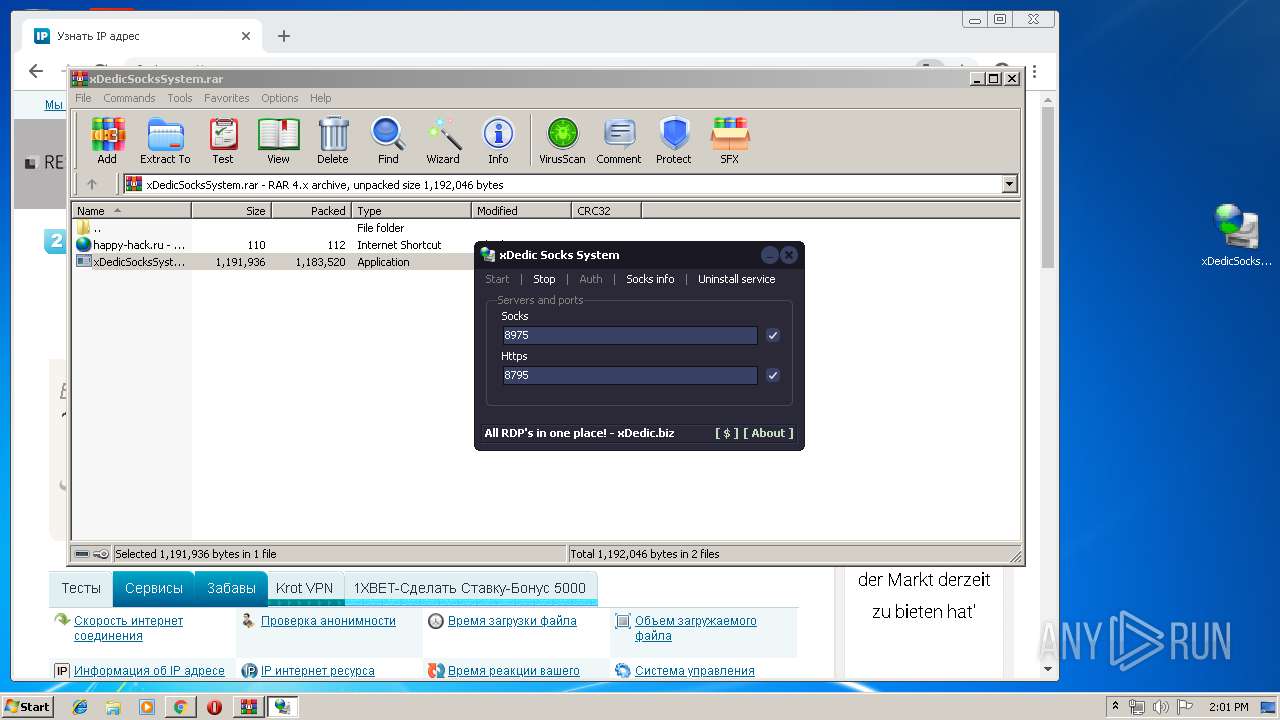Click the Extract To toolbar icon

165,140
